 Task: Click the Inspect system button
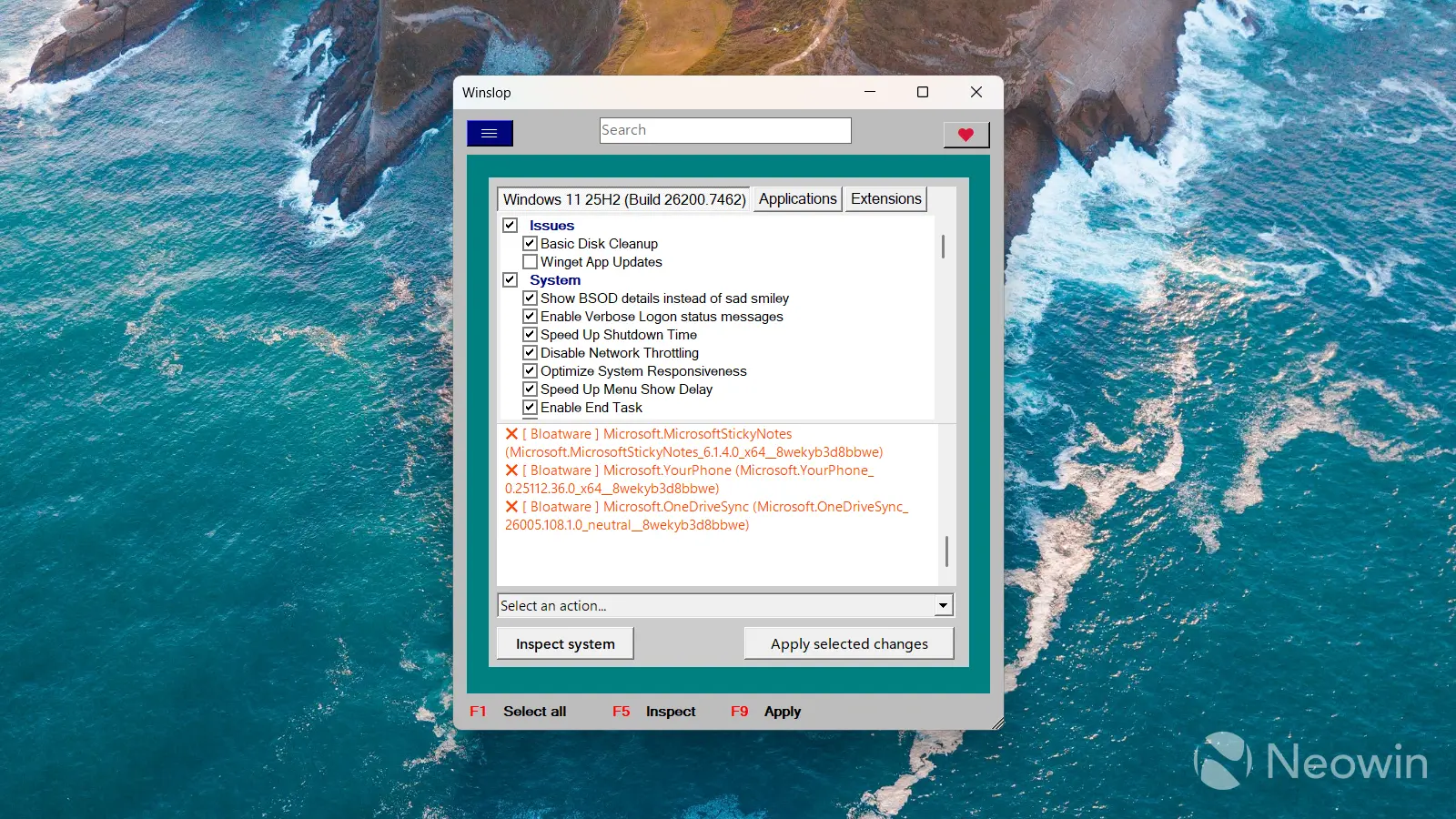tap(565, 643)
